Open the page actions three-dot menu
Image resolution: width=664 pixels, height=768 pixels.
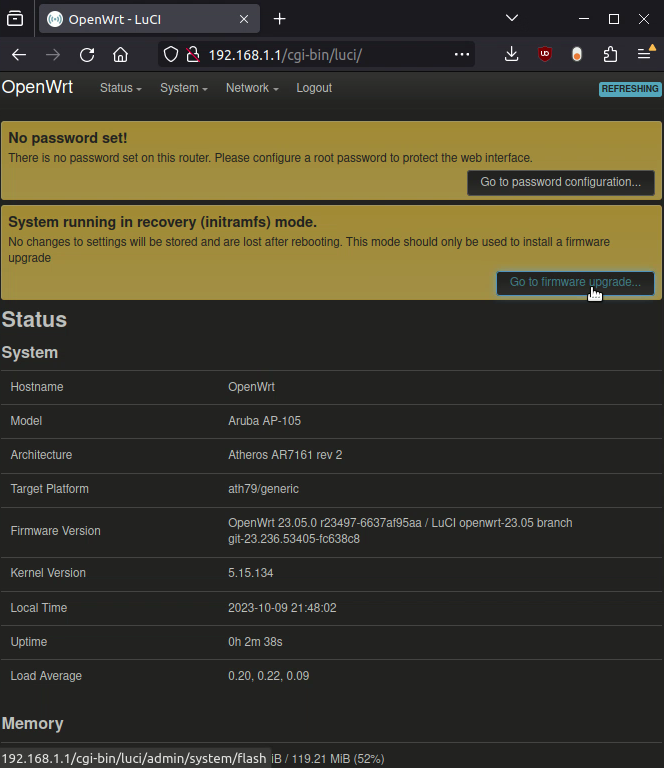[x=462, y=54]
